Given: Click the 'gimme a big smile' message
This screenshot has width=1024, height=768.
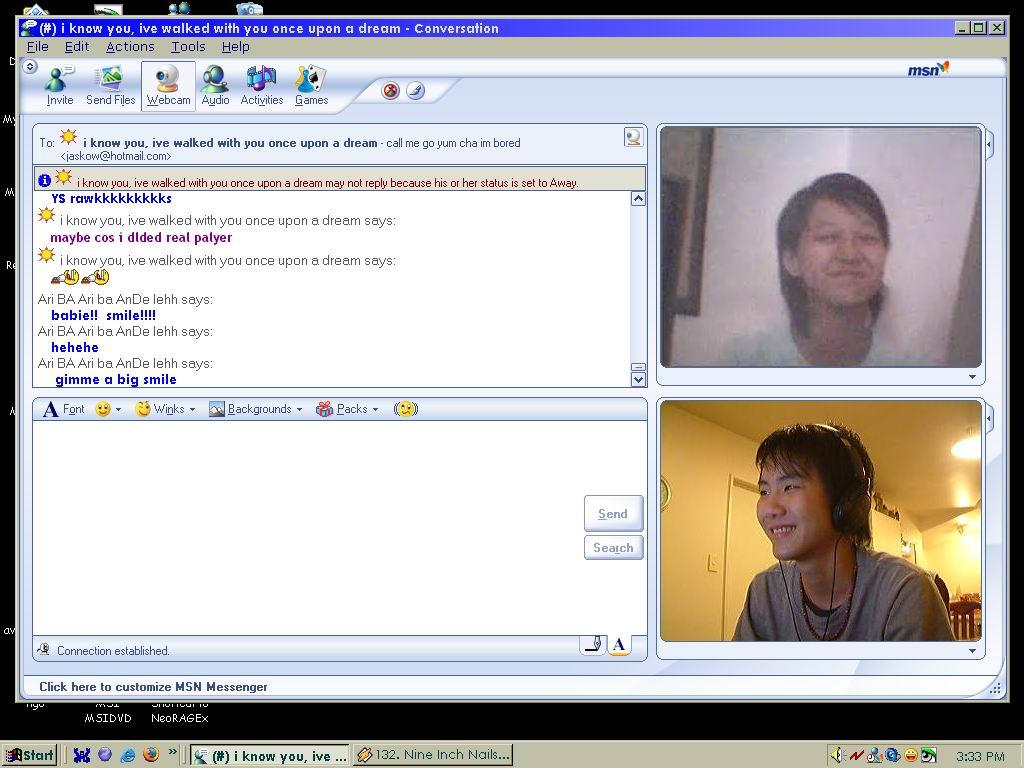Looking at the screenshot, I should [116, 379].
